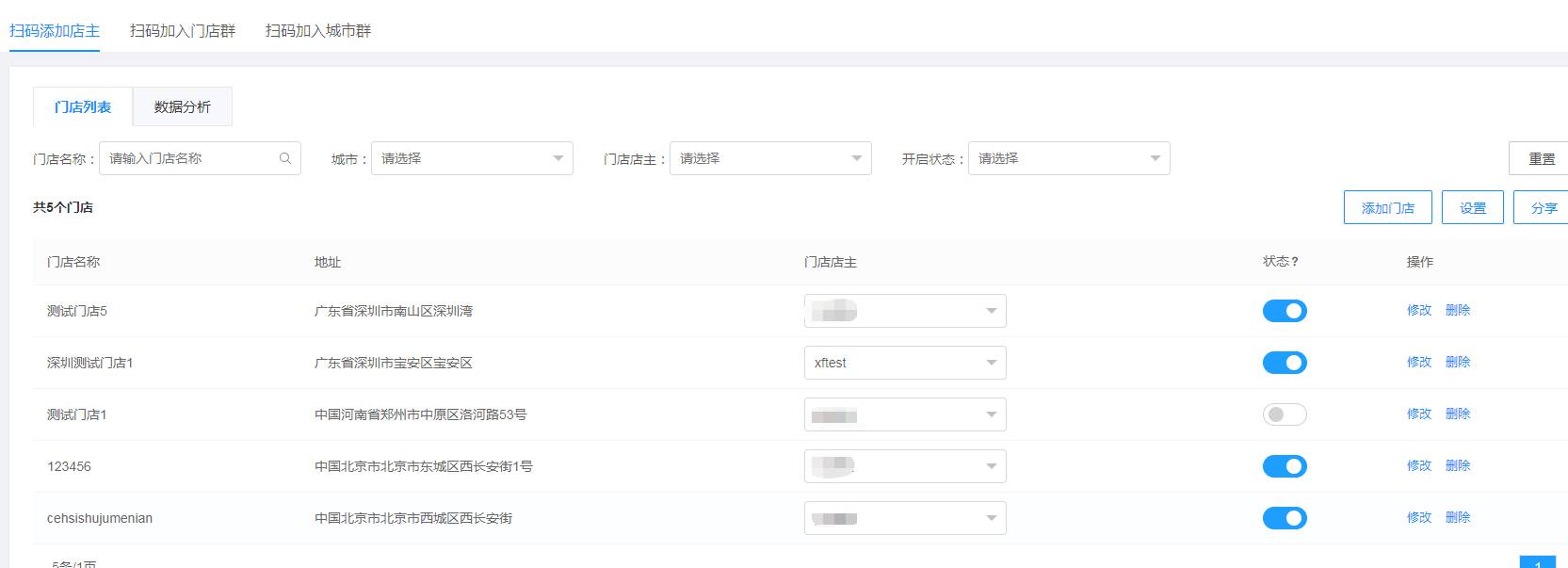1568x568 pixels.
Task: Click the 添加门店 button
Action: [x=1387, y=207]
